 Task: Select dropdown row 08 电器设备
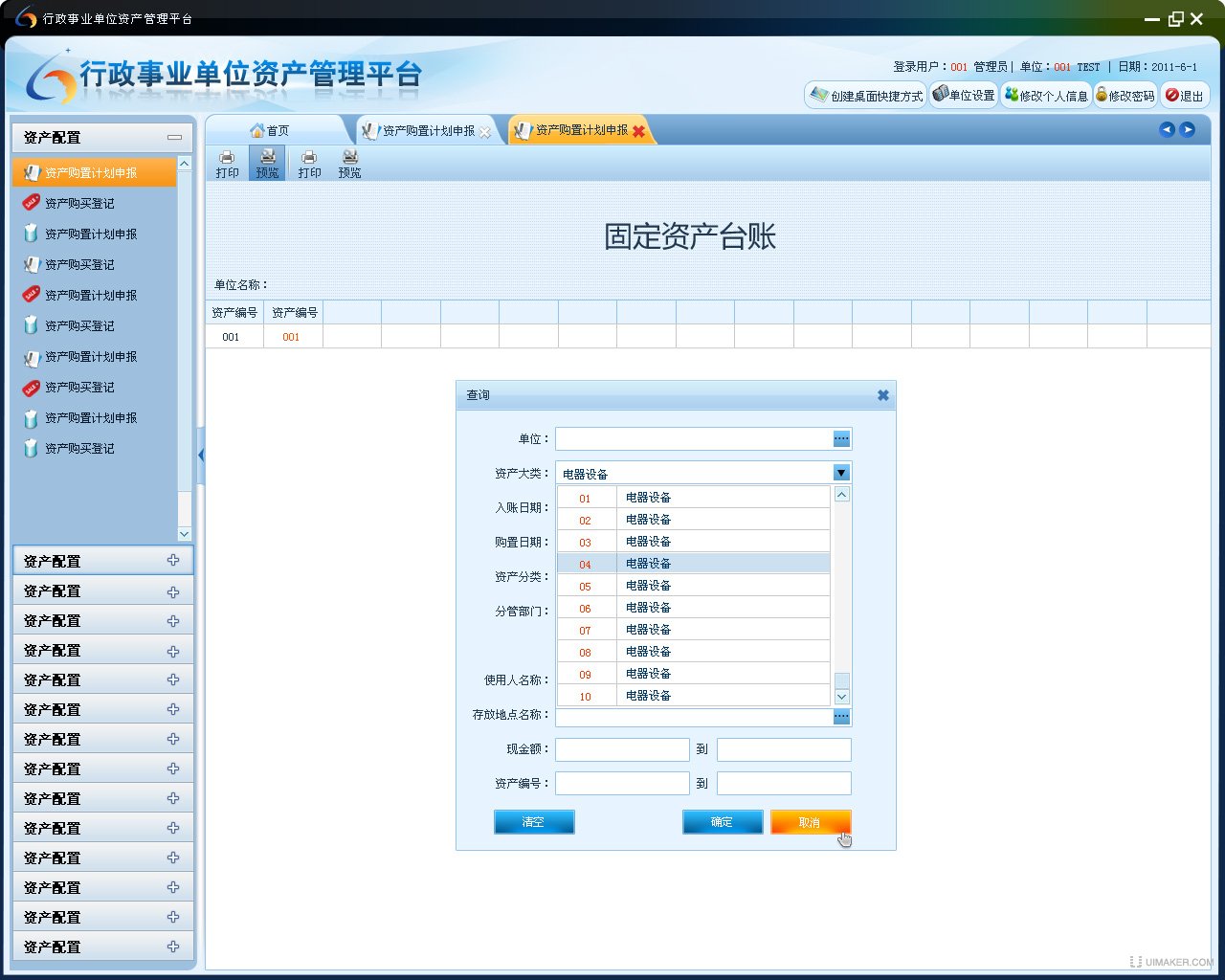coord(693,652)
